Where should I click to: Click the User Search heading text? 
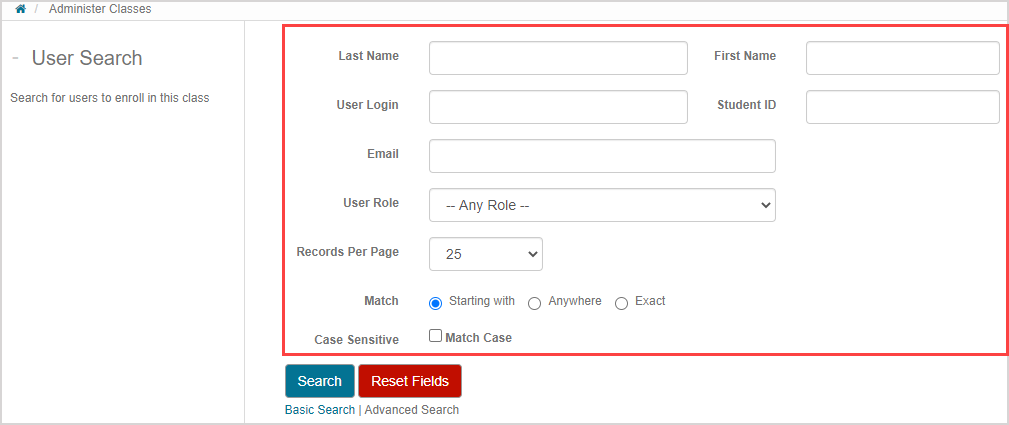coord(87,58)
